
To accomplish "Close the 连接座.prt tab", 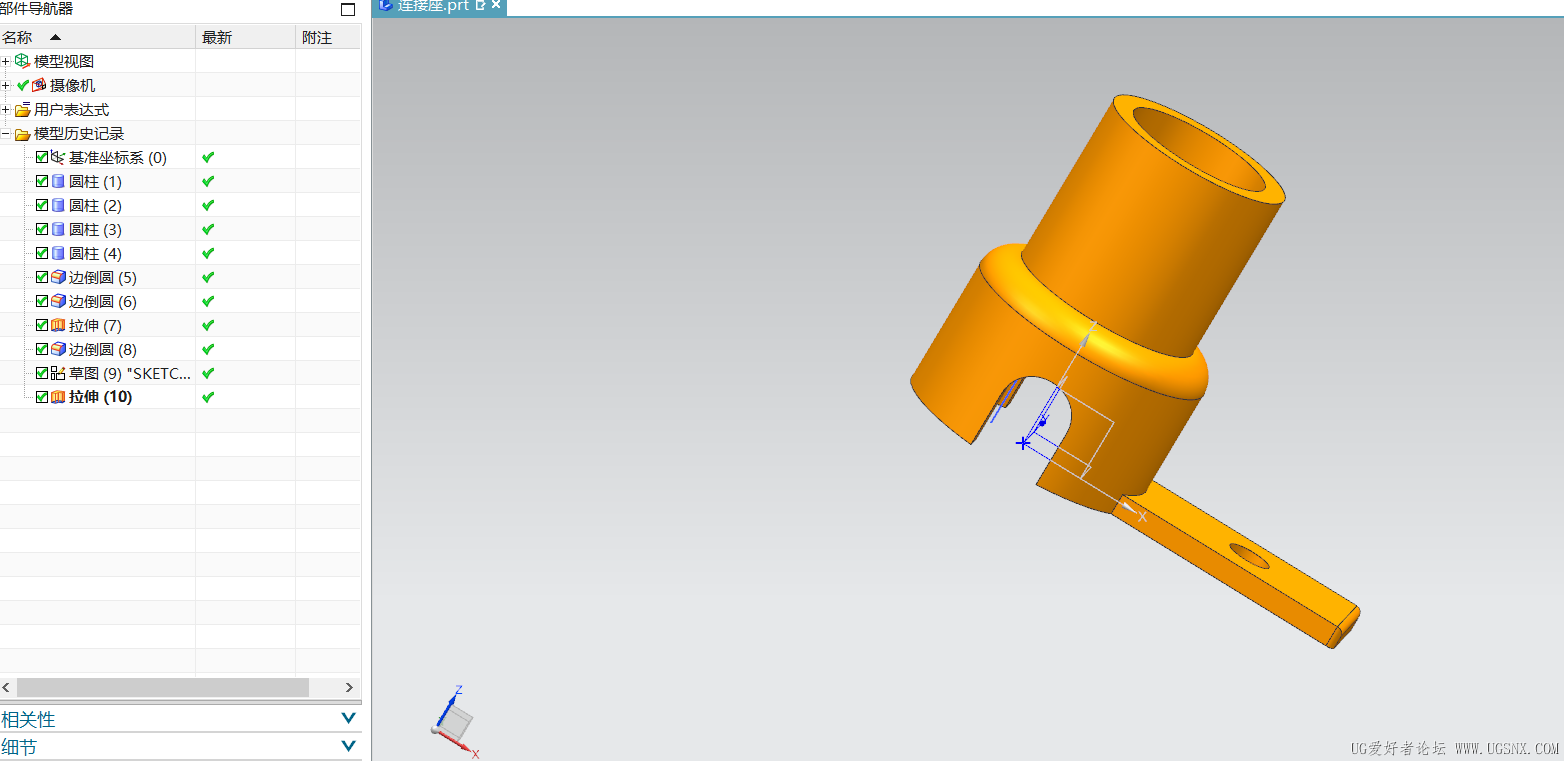I will (x=496, y=5).
